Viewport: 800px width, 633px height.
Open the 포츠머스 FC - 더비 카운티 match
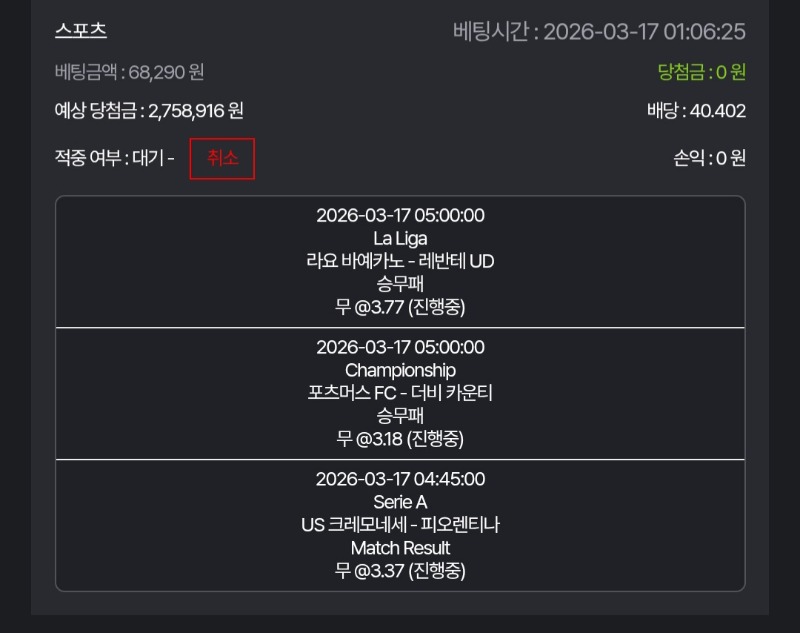[x=400, y=393]
